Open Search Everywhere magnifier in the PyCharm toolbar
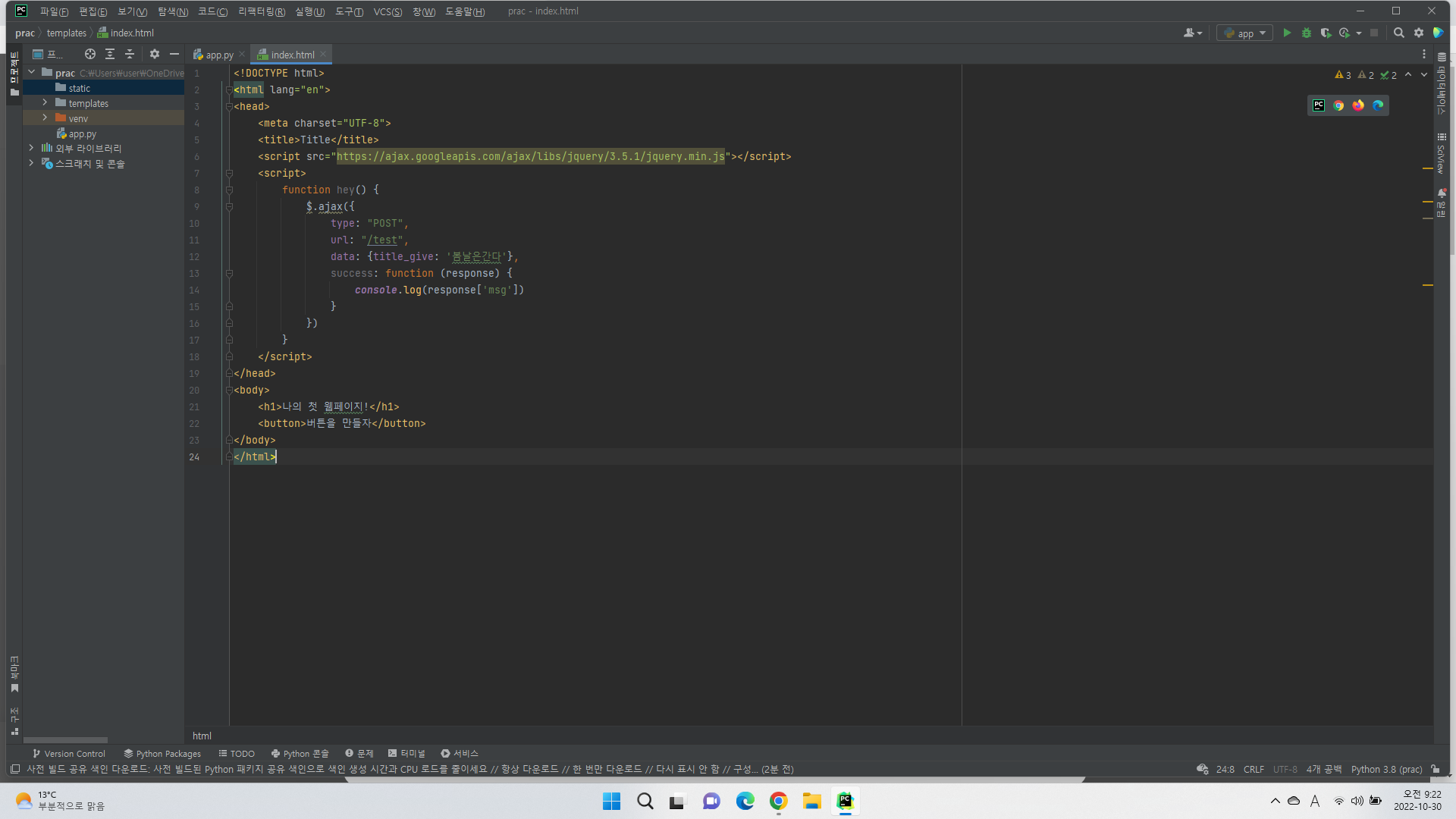 tap(1399, 33)
